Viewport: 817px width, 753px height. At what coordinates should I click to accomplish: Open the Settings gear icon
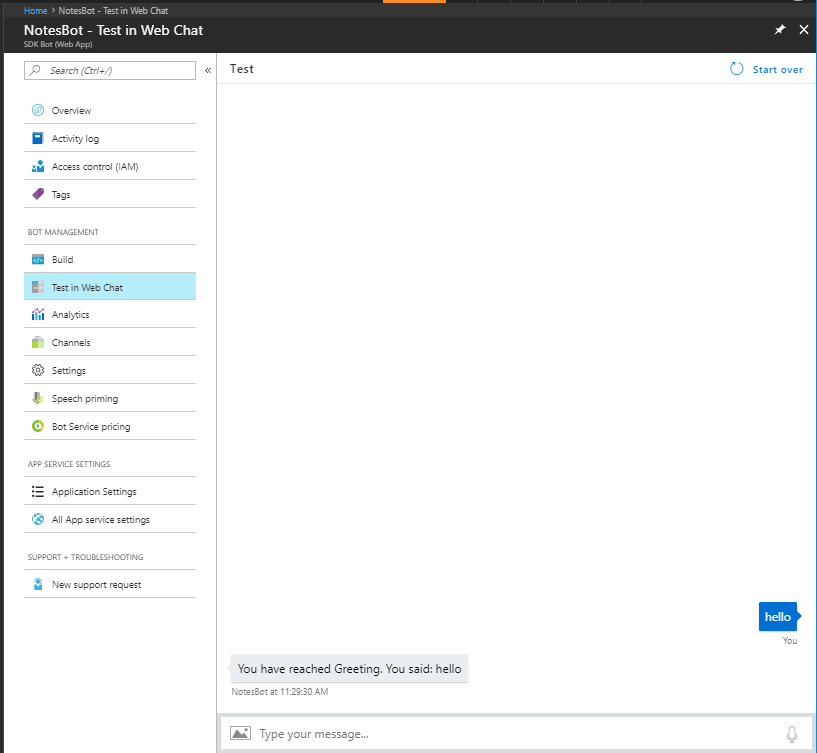coord(36,370)
